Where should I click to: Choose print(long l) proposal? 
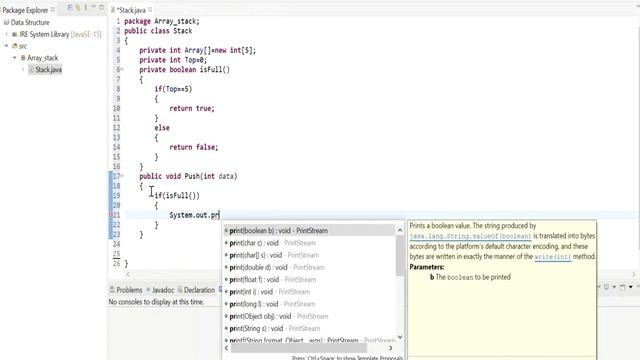click(309, 304)
